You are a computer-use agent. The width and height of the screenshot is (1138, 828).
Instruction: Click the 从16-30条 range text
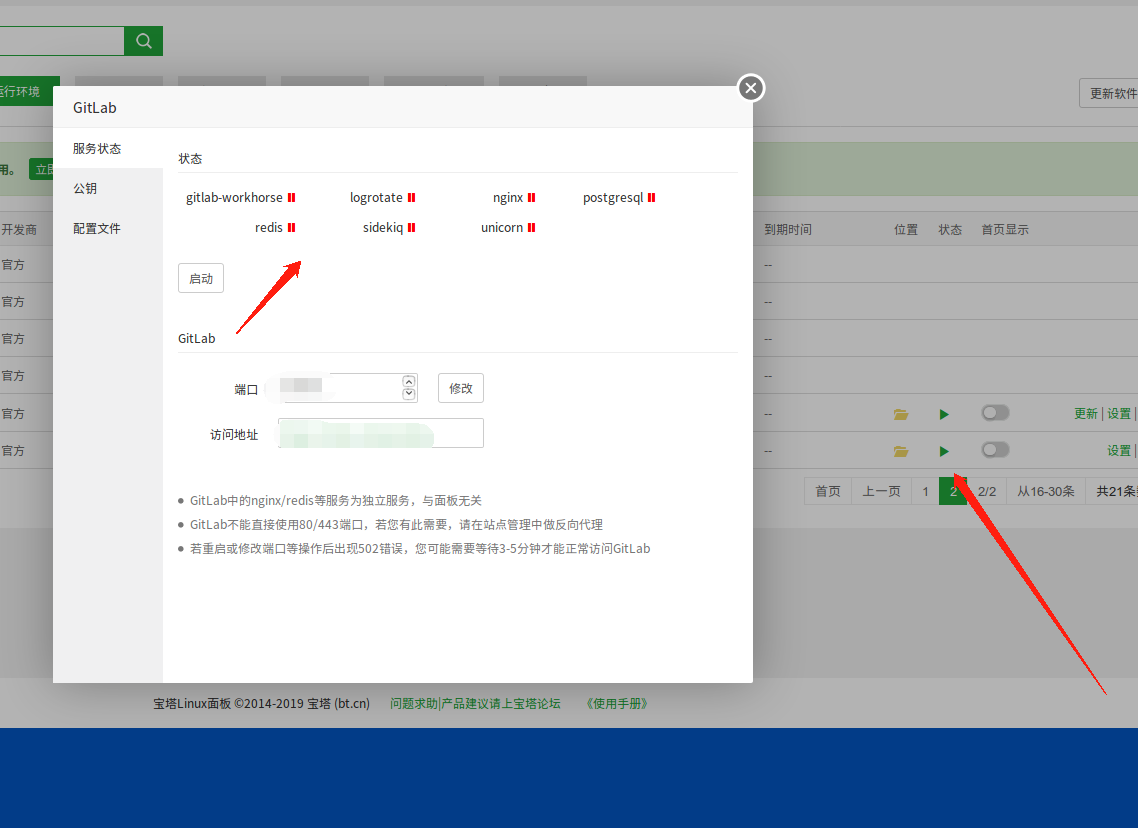click(x=1046, y=491)
